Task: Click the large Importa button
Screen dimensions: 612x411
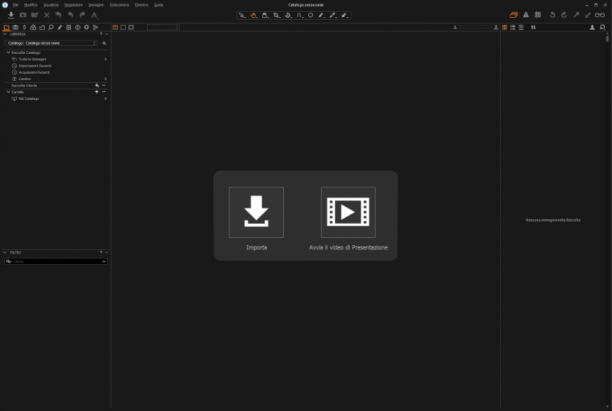Action: 256,212
